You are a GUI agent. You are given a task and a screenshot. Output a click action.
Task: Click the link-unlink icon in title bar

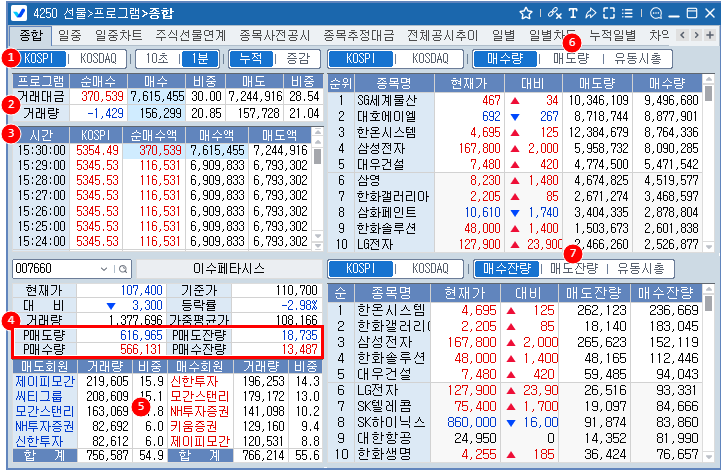click(x=555, y=13)
